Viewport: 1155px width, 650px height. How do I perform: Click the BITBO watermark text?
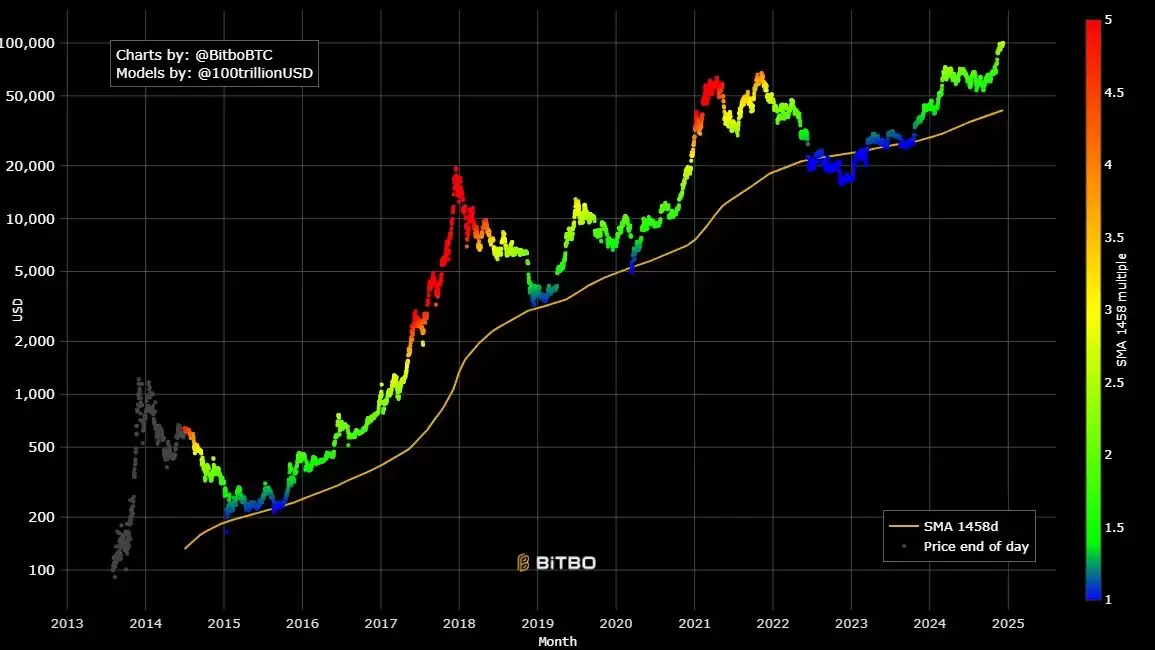click(565, 563)
